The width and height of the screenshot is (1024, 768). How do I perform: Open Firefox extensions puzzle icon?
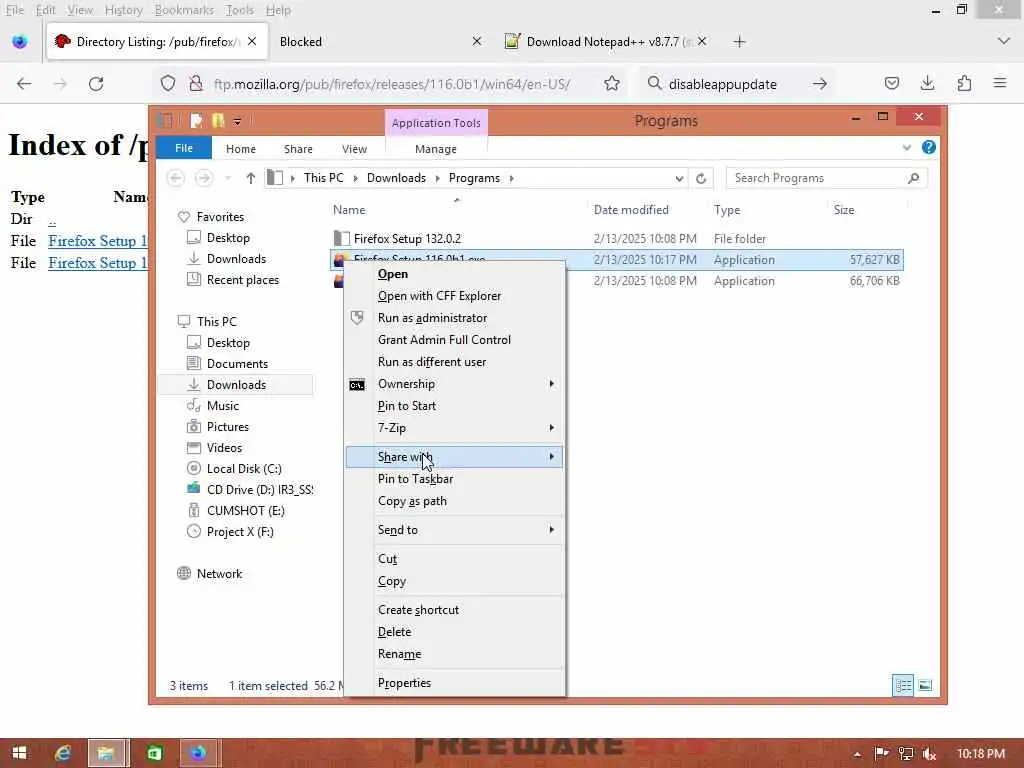point(964,84)
